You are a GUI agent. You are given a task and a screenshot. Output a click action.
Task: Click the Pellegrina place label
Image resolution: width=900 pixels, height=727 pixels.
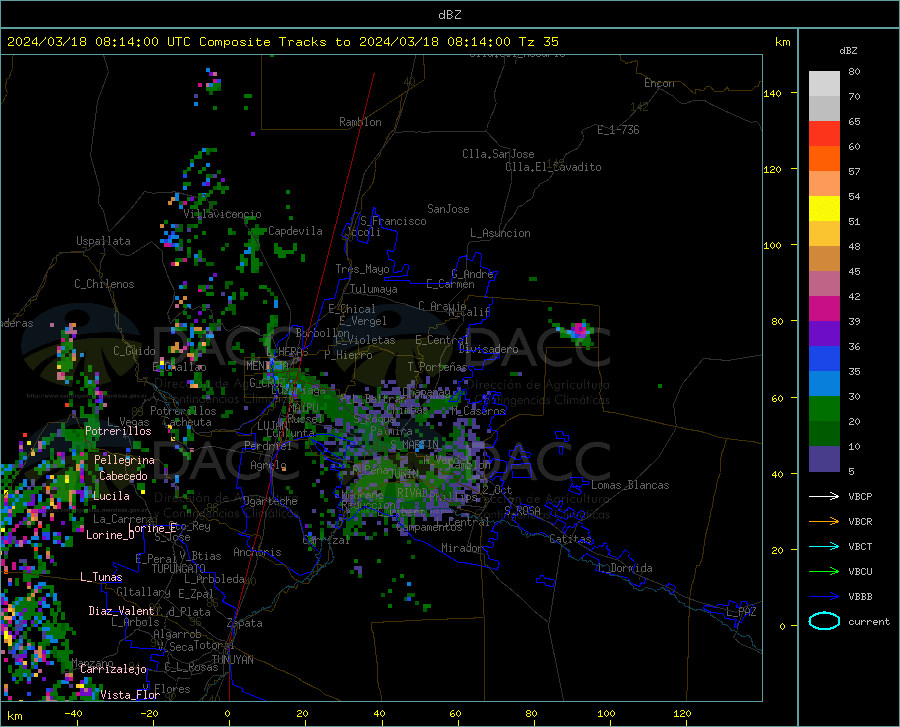[125, 460]
